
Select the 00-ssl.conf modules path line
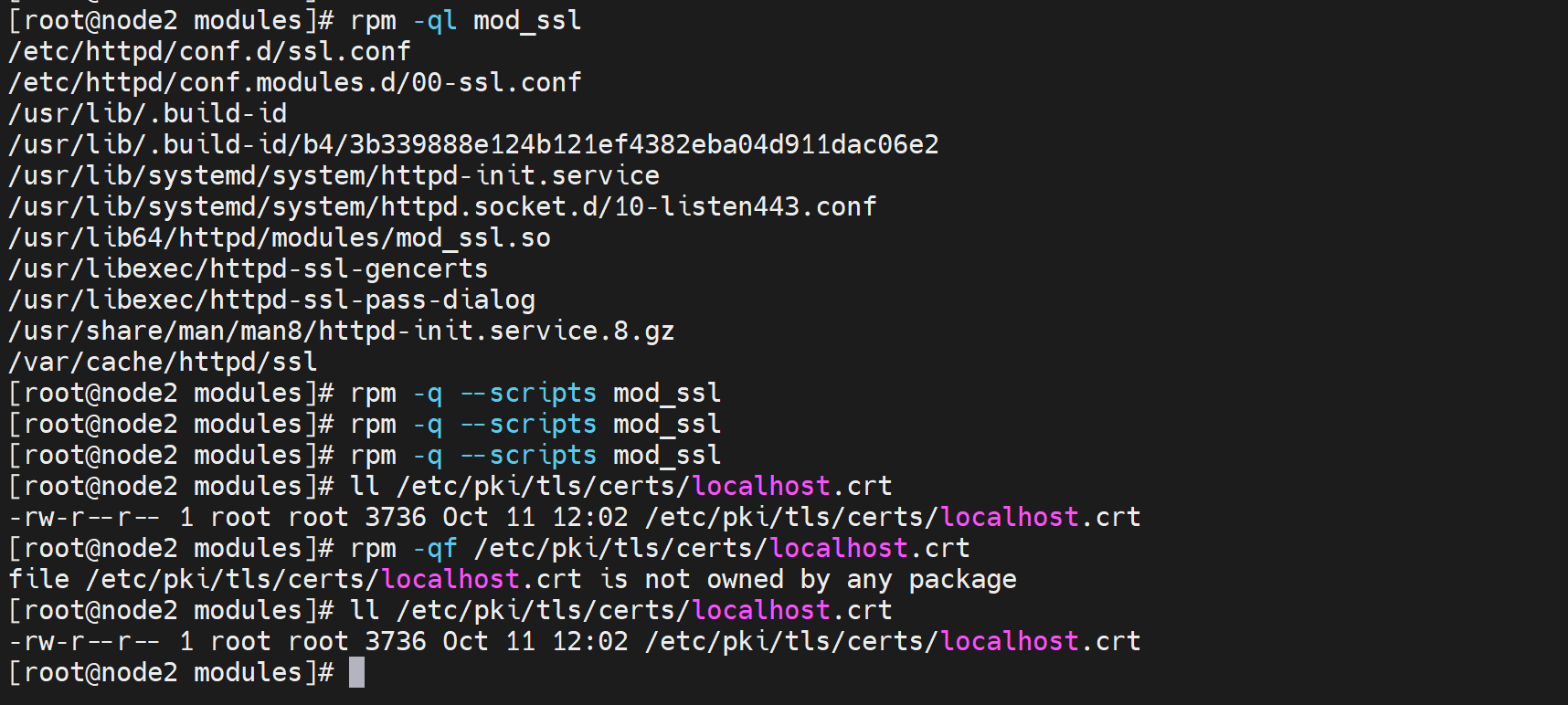tap(294, 82)
